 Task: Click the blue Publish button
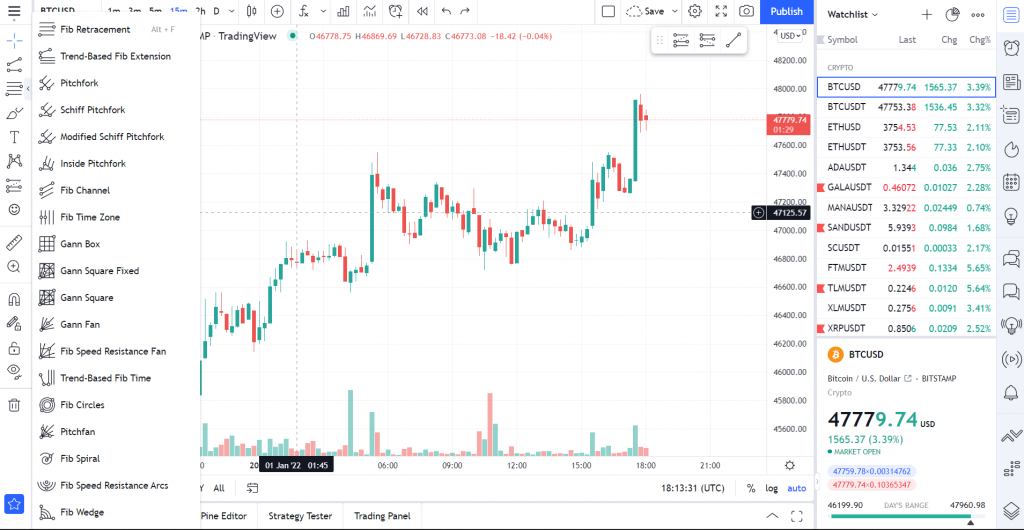pos(786,11)
